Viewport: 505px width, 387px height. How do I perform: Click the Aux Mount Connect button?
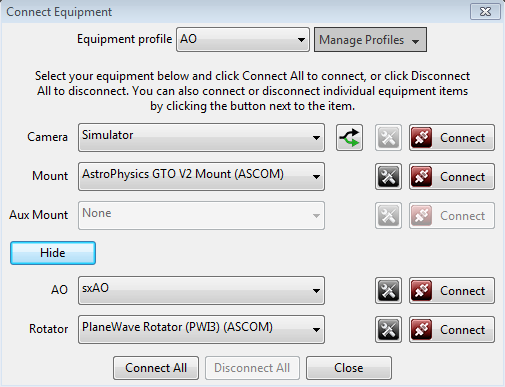pyautogui.click(x=452, y=216)
